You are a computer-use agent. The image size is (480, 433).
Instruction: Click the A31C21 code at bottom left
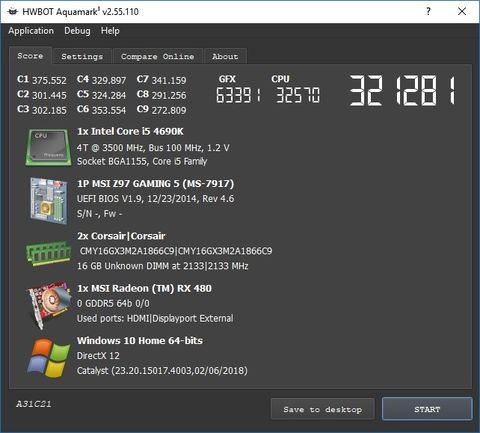[34, 404]
